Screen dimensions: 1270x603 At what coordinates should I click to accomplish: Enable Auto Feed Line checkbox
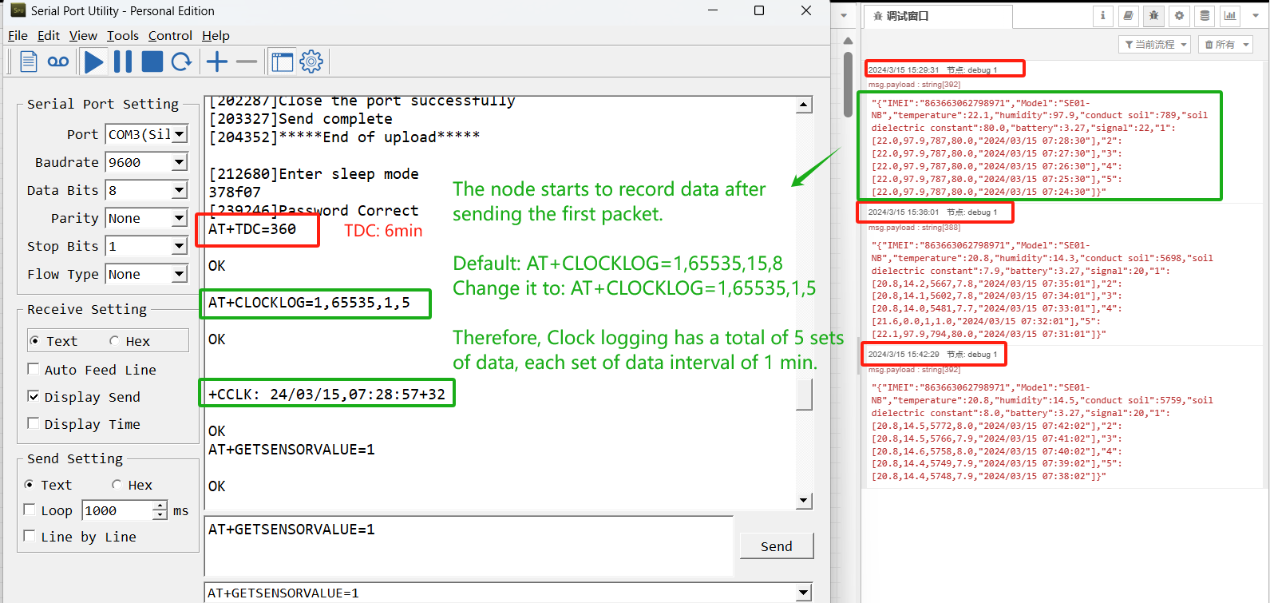pos(32,369)
